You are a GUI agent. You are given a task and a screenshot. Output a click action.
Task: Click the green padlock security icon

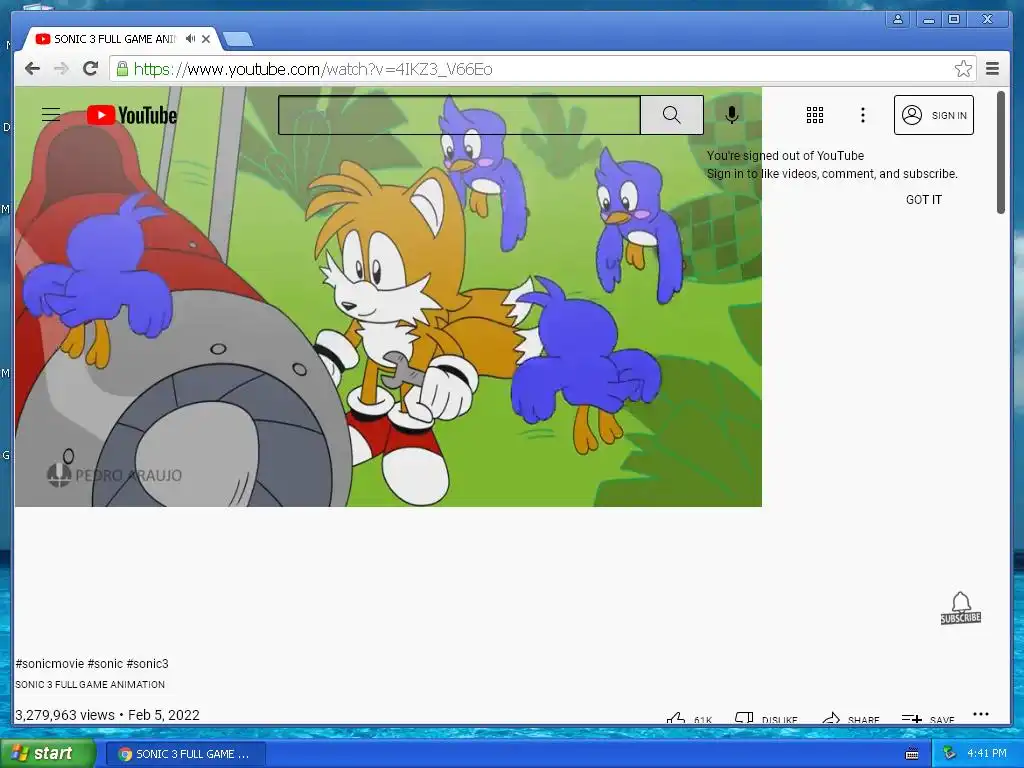click(122, 69)
